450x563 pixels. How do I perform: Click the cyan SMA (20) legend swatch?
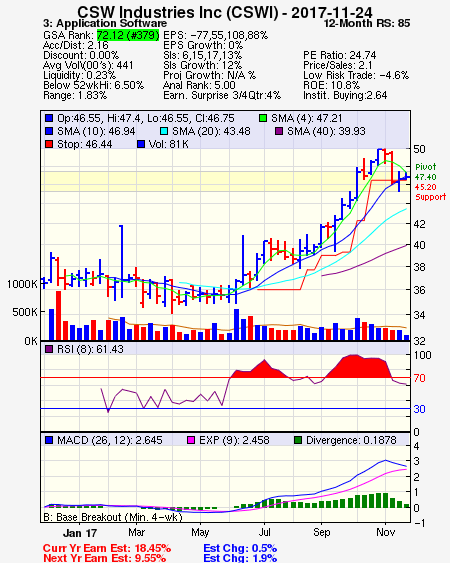164,131
